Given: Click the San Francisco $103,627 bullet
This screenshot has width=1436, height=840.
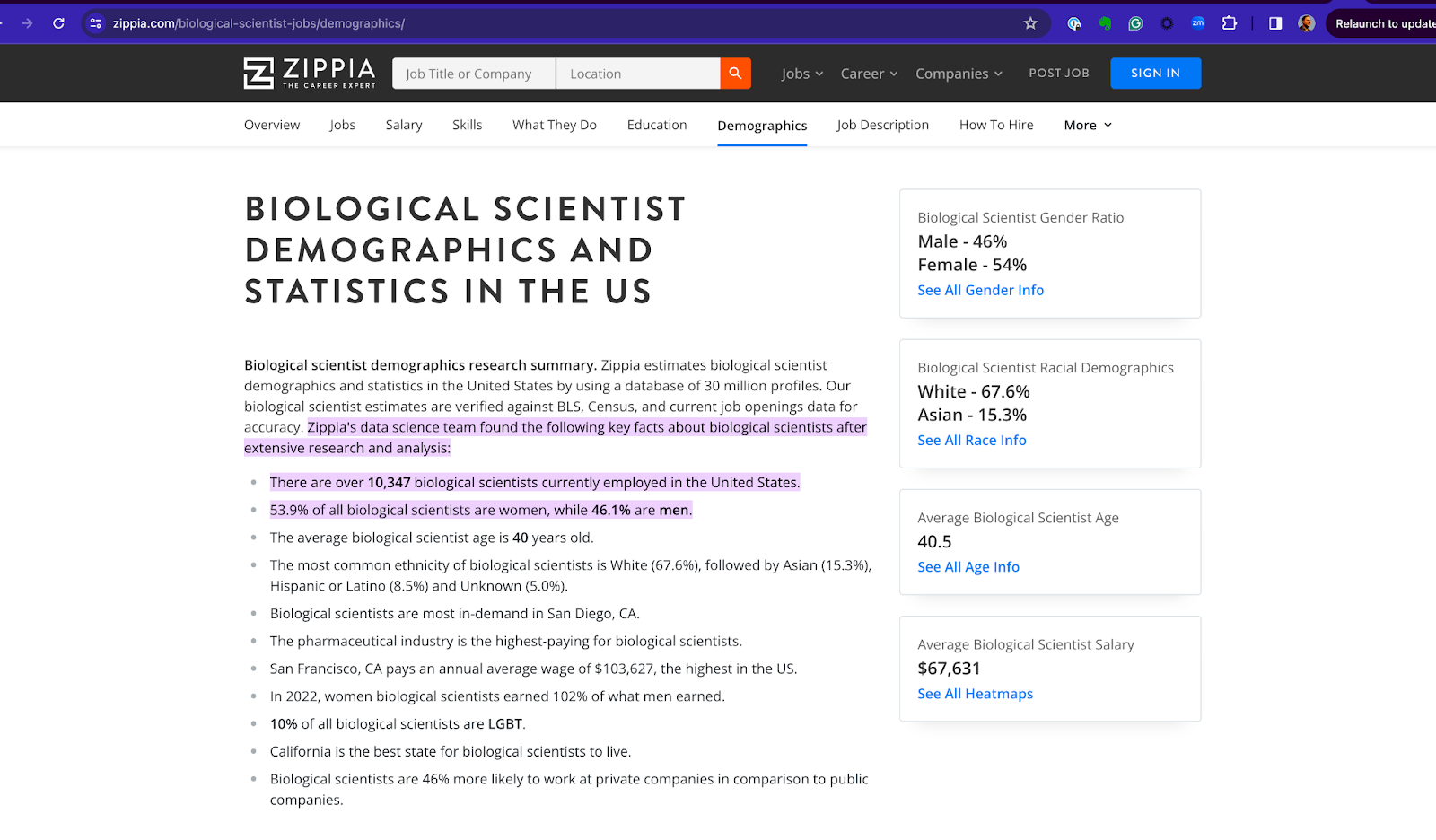Looking at the screenshot, I should pyautogui.click(x=533, y=669).
